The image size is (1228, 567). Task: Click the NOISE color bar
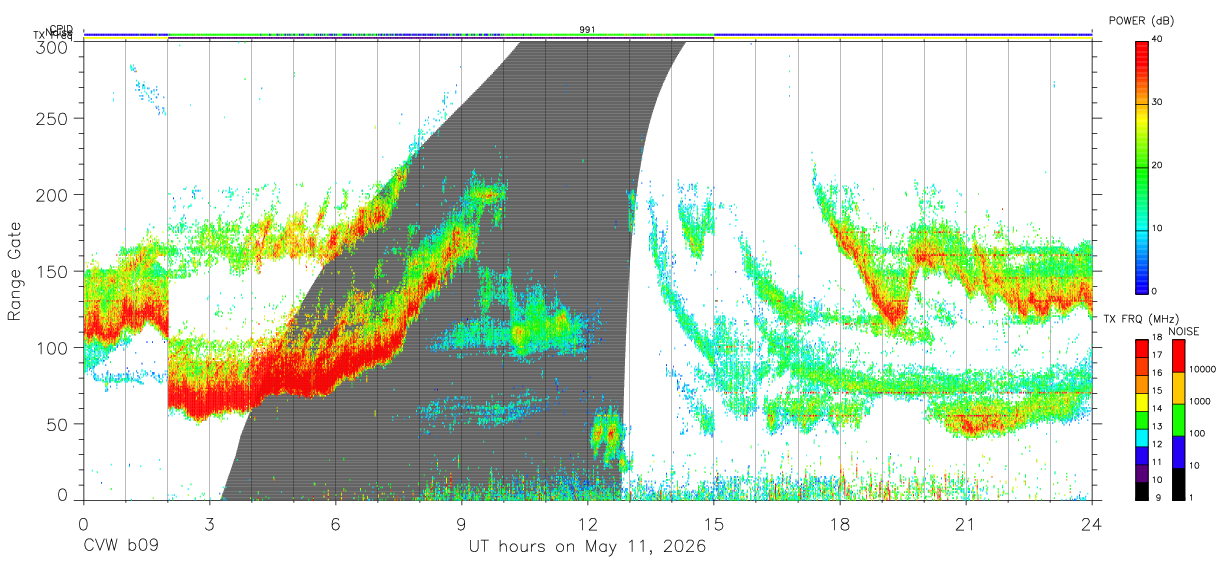pos(1178,419)
